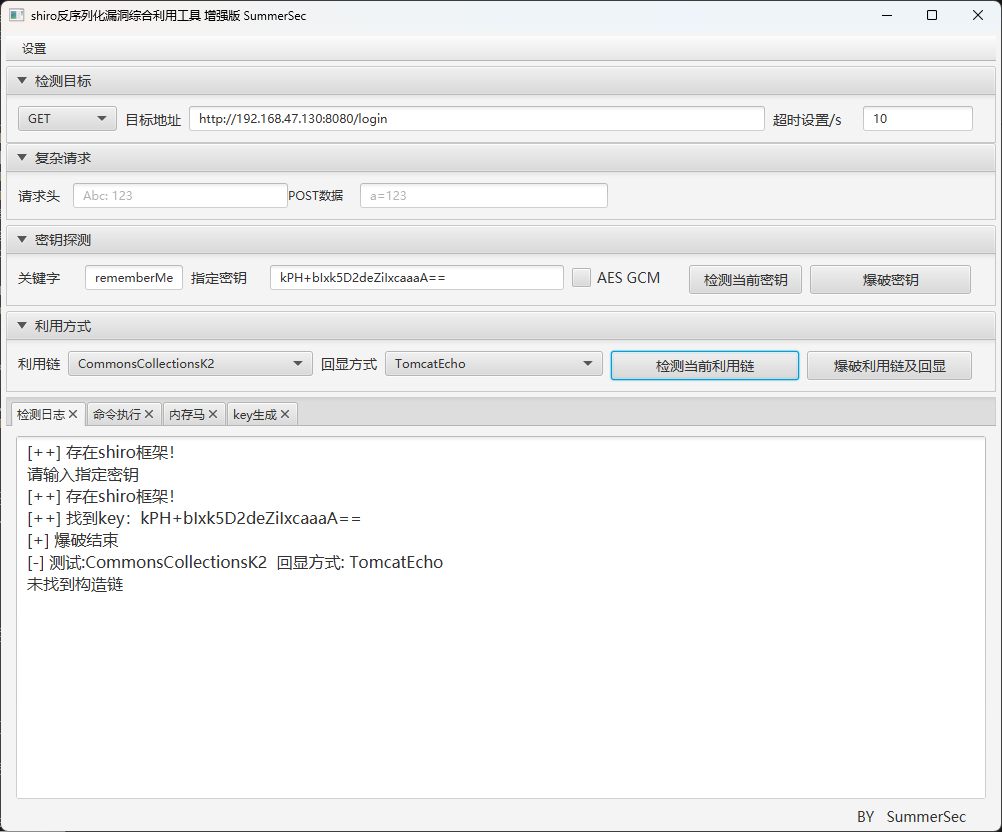Collapse the 密钥探测 section
The width and height of the screenshot is (1002, 832).
[x=22, y=240]
